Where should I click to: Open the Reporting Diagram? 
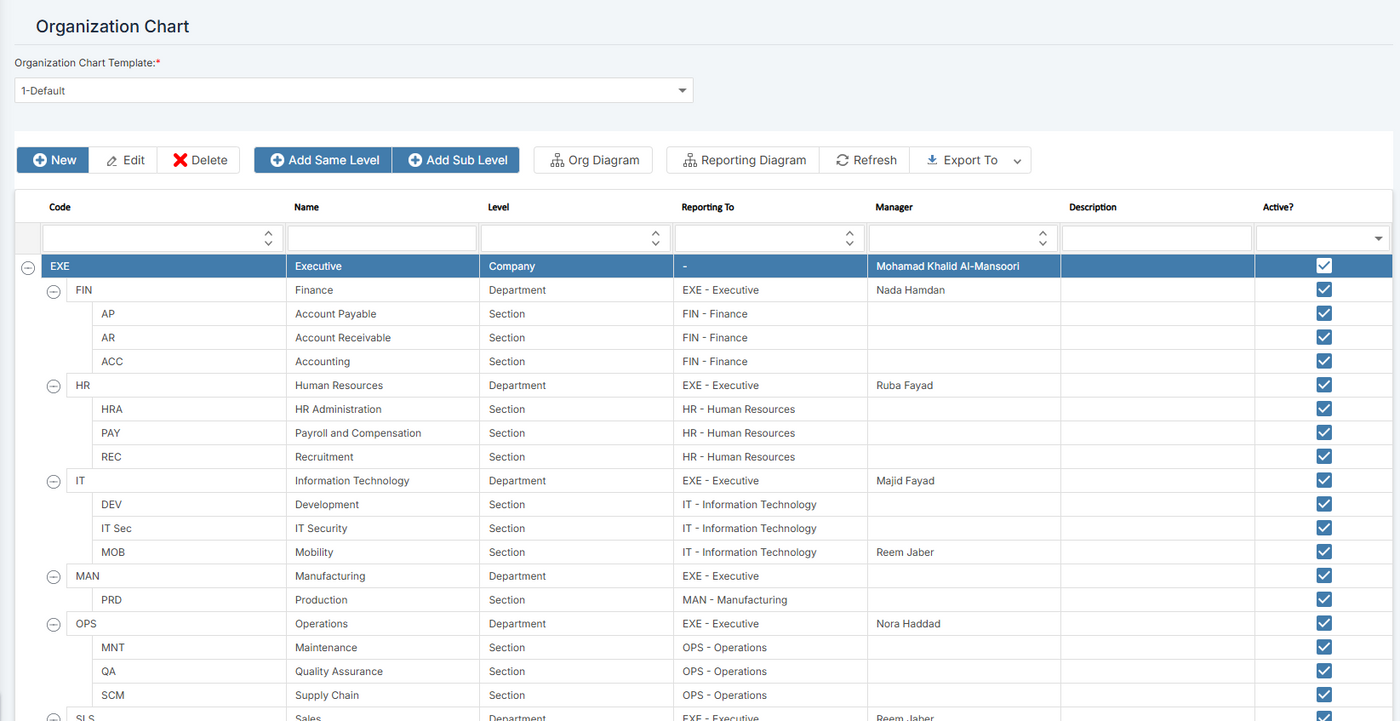point(743,160)
